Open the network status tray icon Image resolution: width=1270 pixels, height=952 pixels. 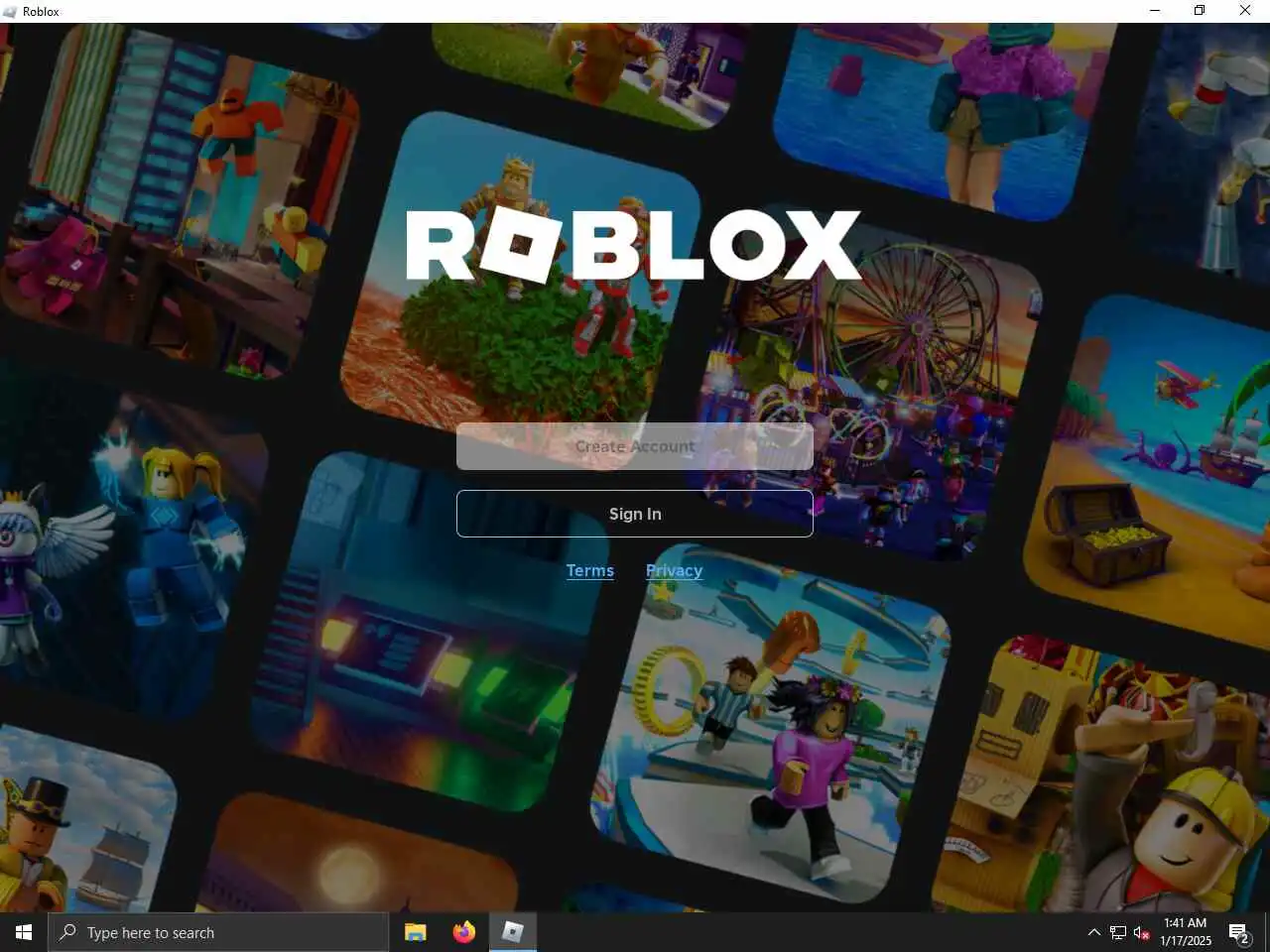[x=1118, y=932]
